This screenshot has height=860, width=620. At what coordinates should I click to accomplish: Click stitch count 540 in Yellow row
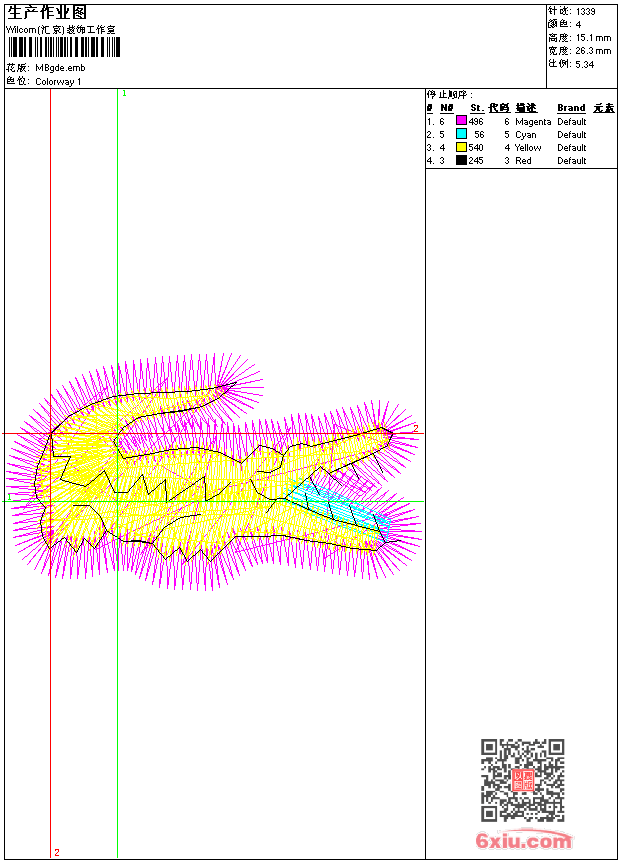coord(476,148)
